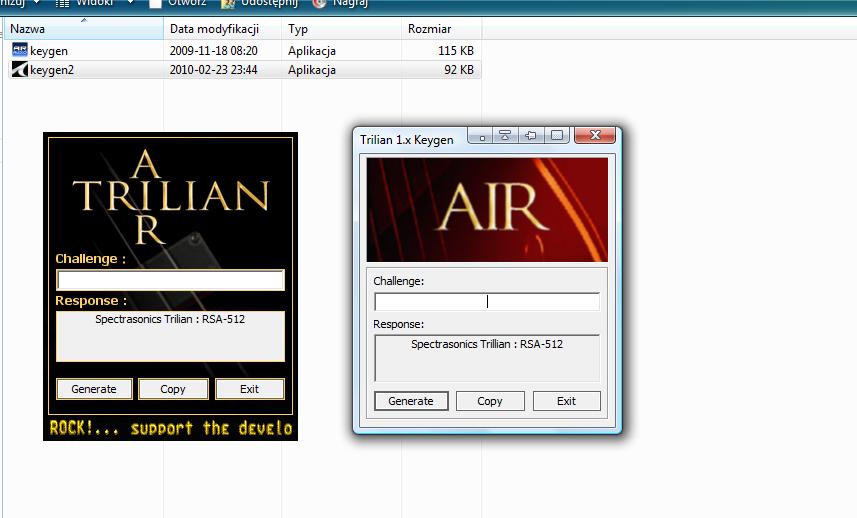Sort files by the Nazwa column

83,29
